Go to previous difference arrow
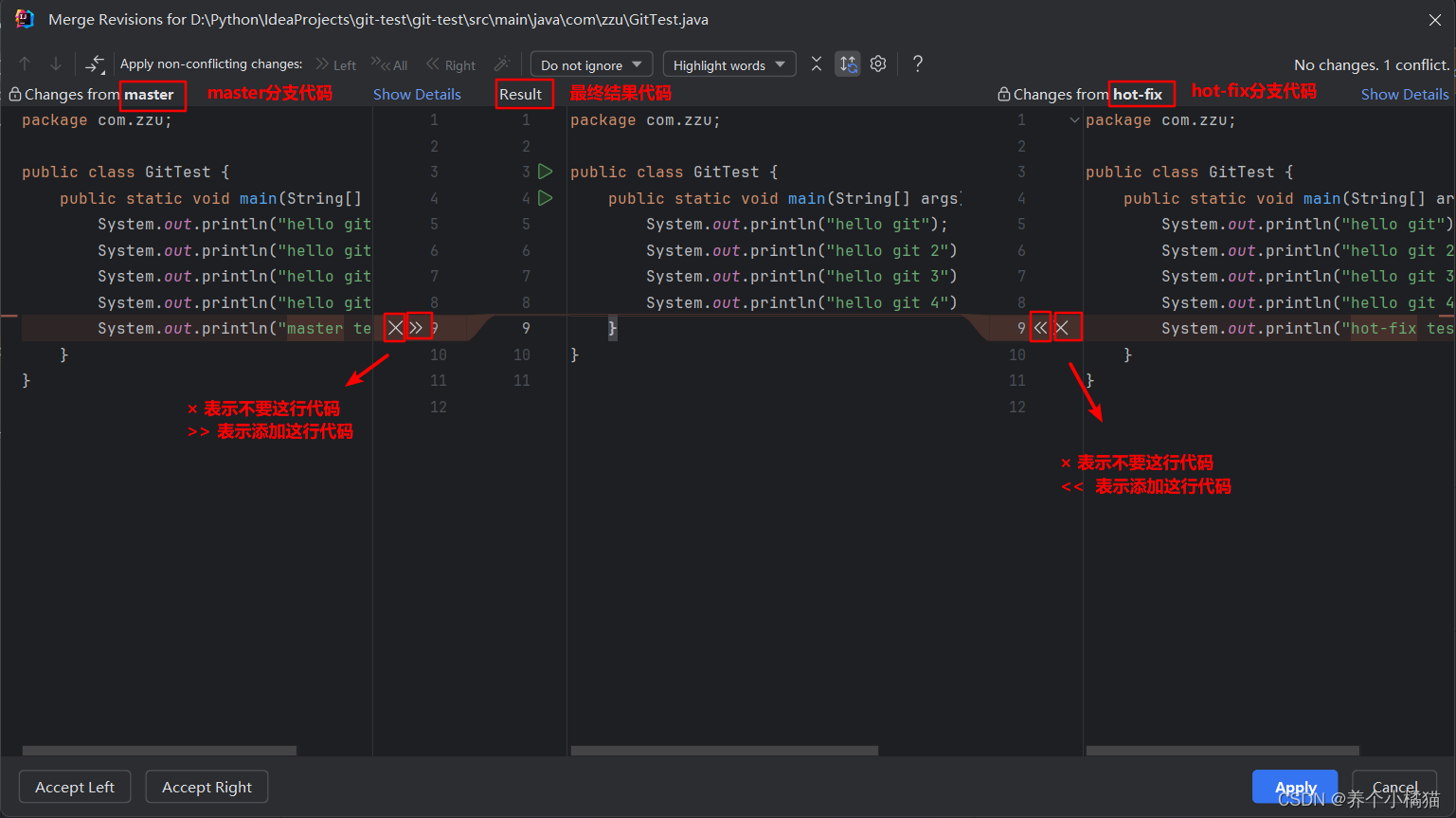The width and height of the screenshot is (1456, 818). 26,64
